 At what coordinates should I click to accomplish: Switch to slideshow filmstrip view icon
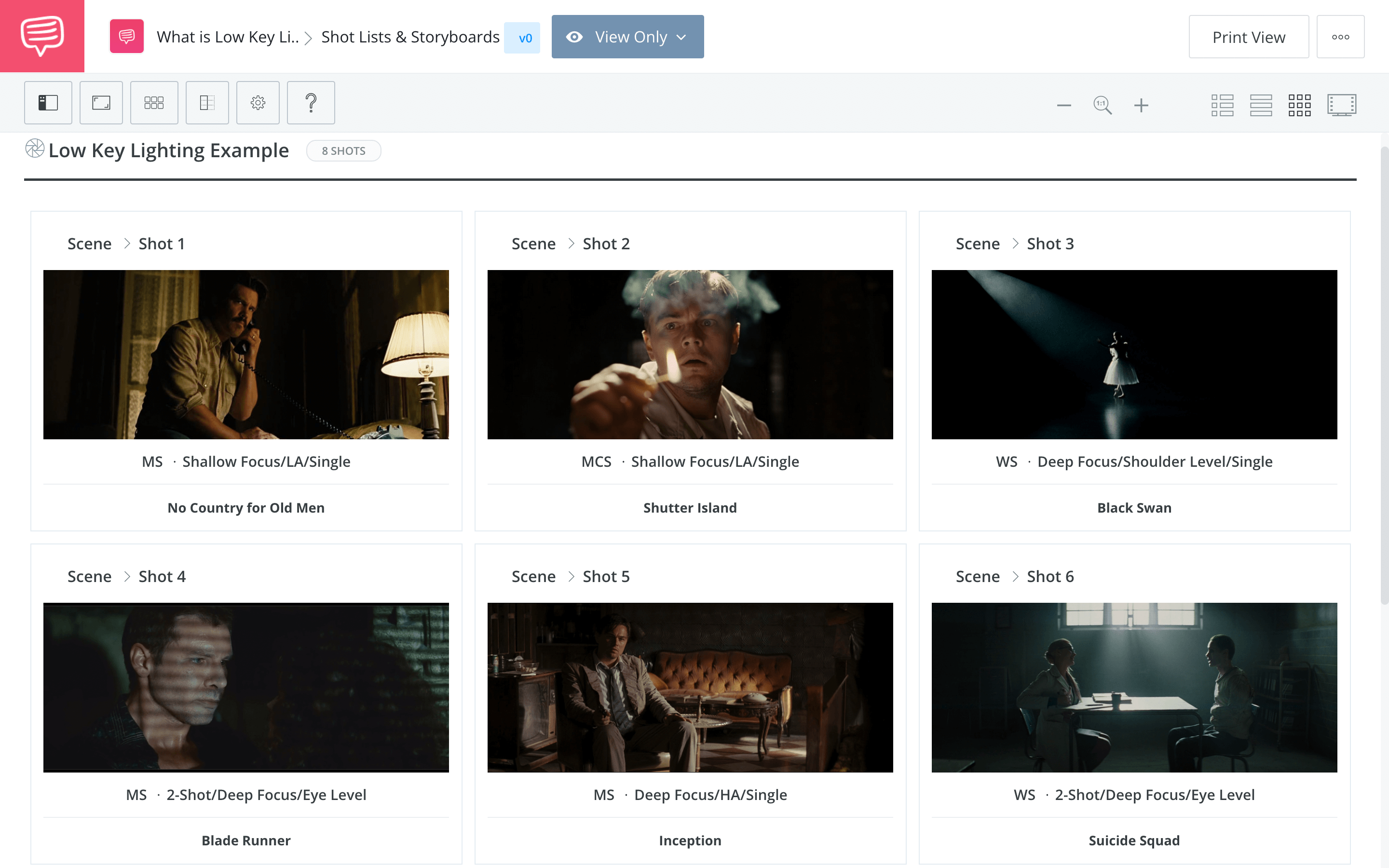tap(1341, 105)
